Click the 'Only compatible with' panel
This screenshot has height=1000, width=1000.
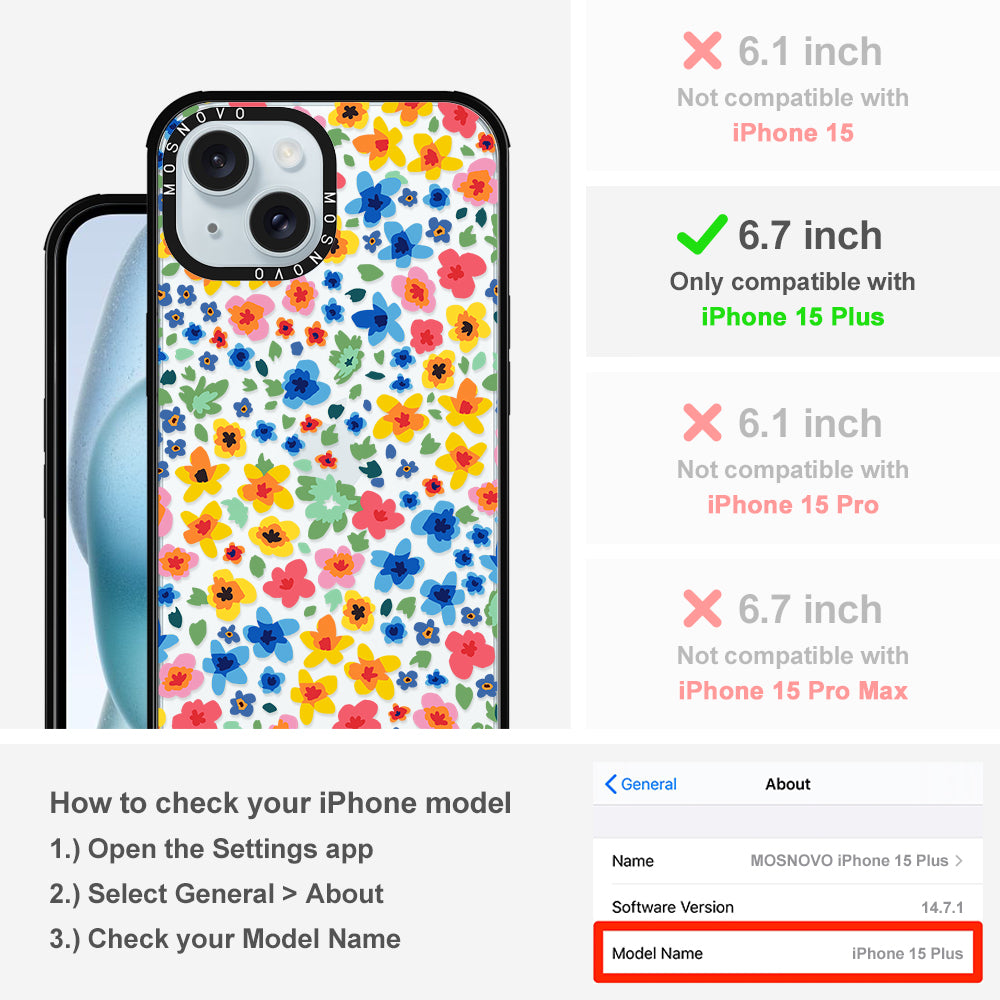793,272
